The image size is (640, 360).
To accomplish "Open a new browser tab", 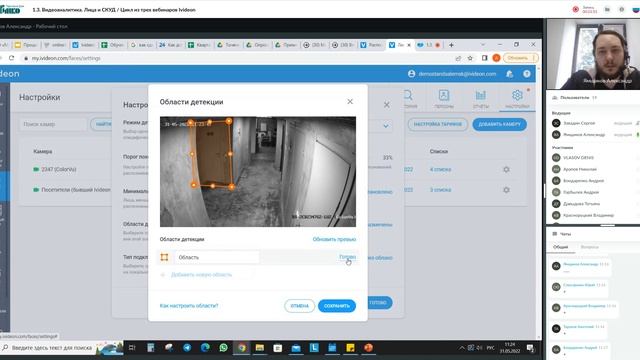I will click(x=451, y=45).
